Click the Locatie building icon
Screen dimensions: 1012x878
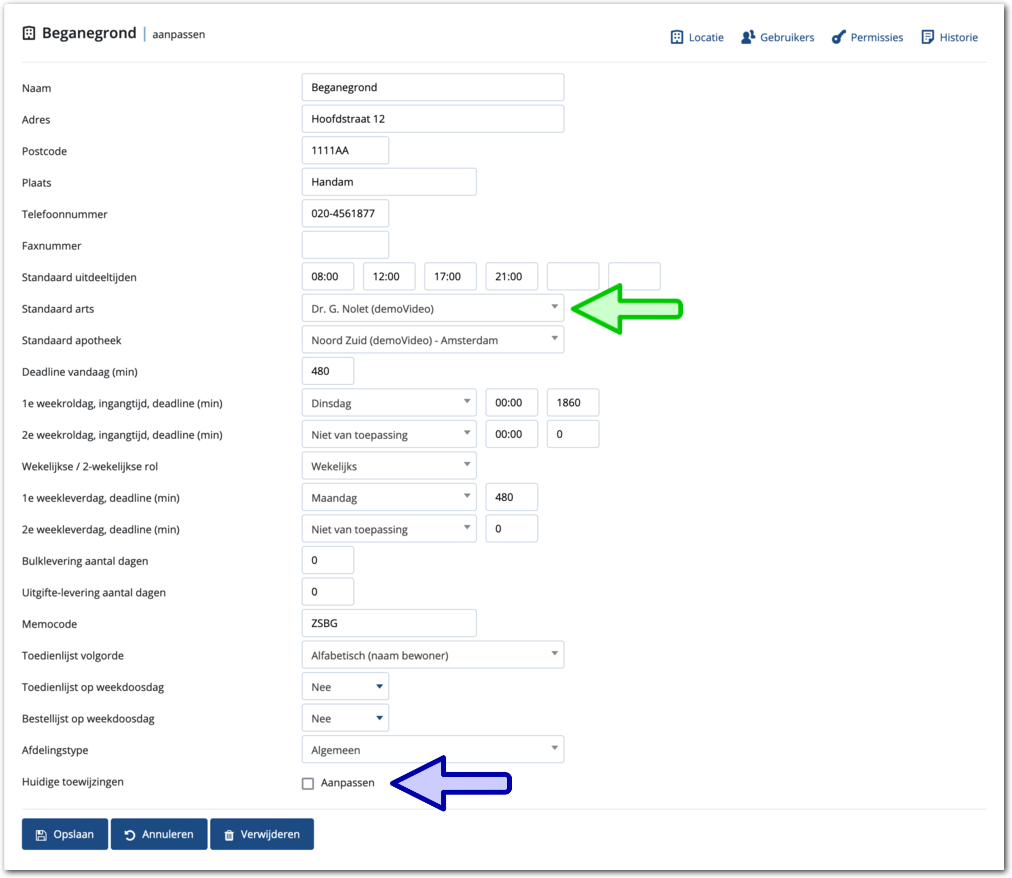(x=676, y=38)
